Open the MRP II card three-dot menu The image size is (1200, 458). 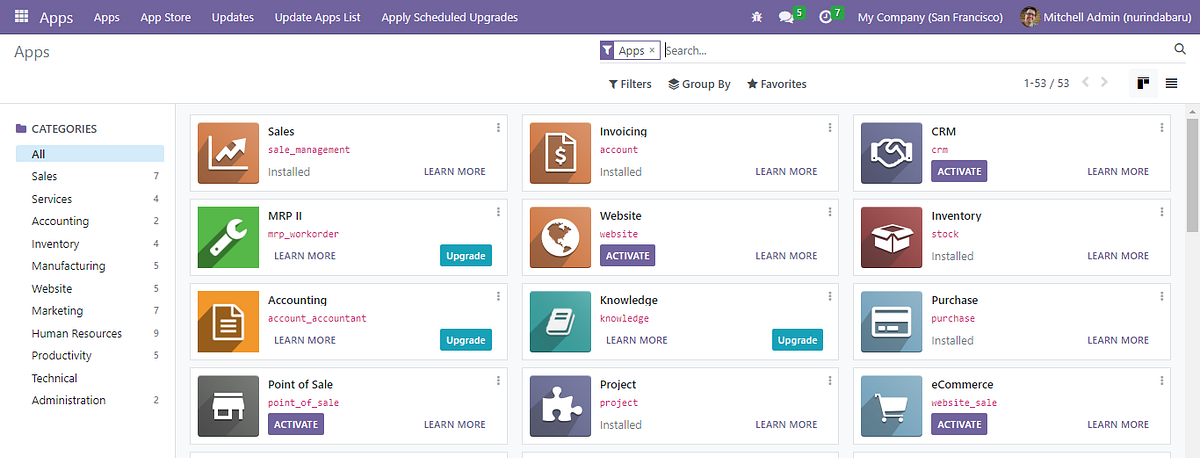(498, 212)
